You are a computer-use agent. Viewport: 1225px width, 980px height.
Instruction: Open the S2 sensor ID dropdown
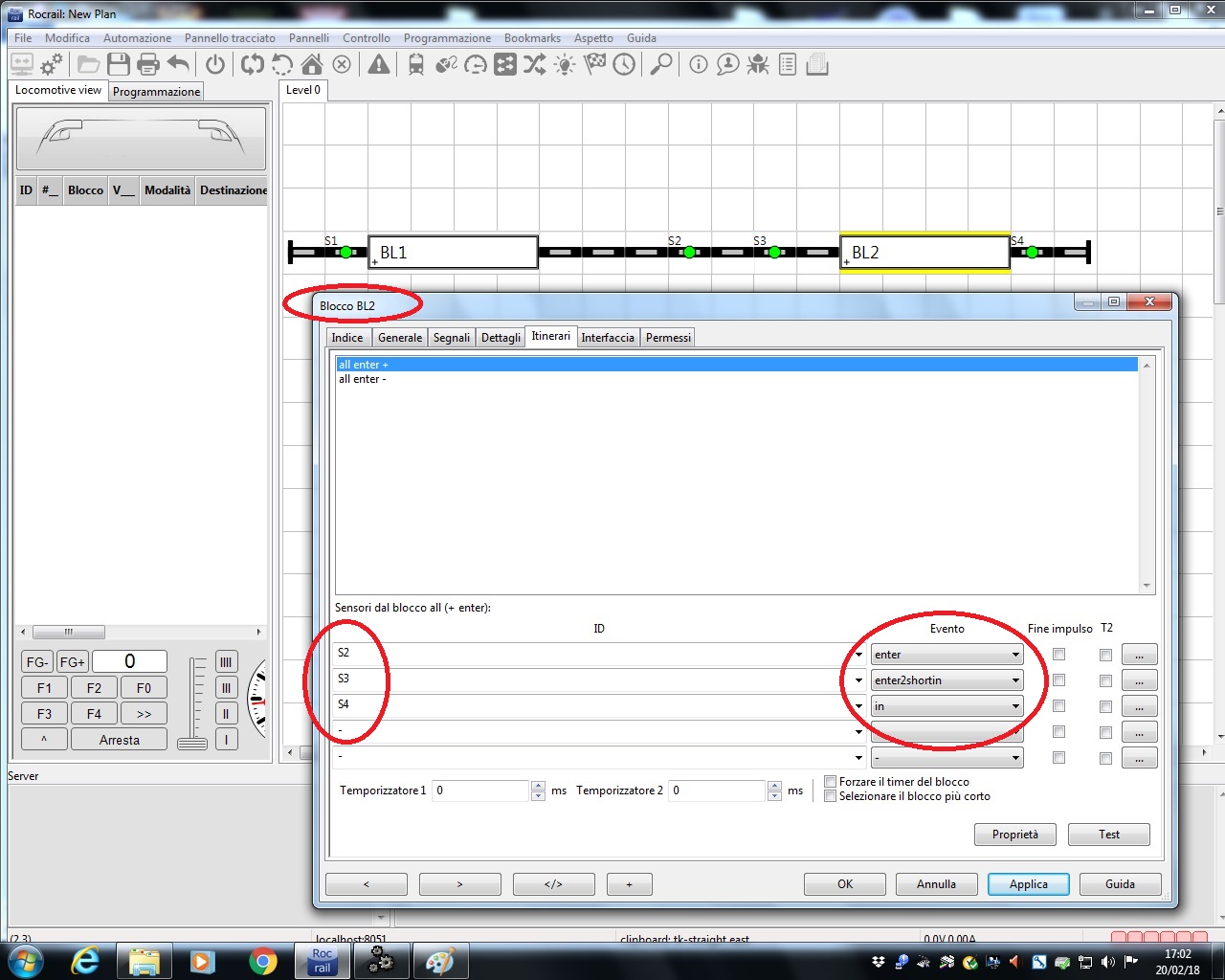pyautogui.click(x=858, y=655)
